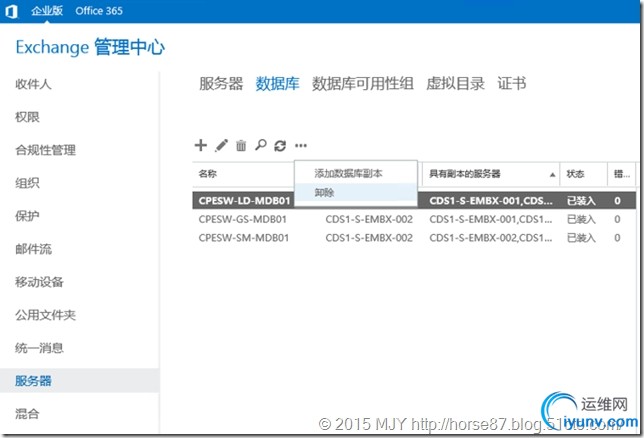Click Exchange 管理中心 title
Image resolution: width=644 pixels, height=438 pixels.
tap(90, 47)
